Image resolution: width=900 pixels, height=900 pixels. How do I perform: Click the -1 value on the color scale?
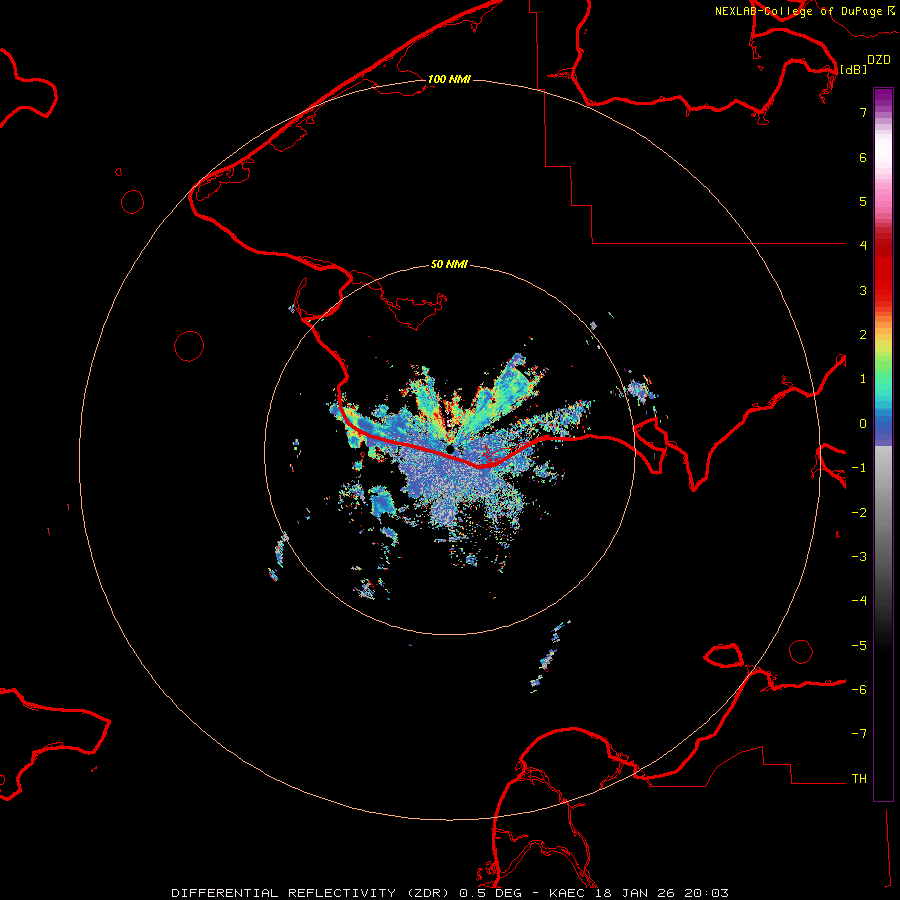[859, 468]
